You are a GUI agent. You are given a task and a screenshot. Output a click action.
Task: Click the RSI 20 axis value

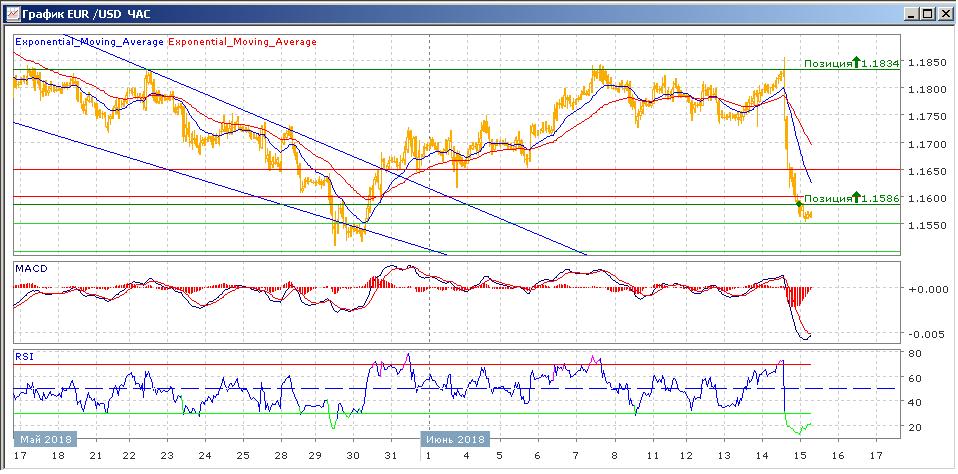pyautogui.click(x=915, y=427)
